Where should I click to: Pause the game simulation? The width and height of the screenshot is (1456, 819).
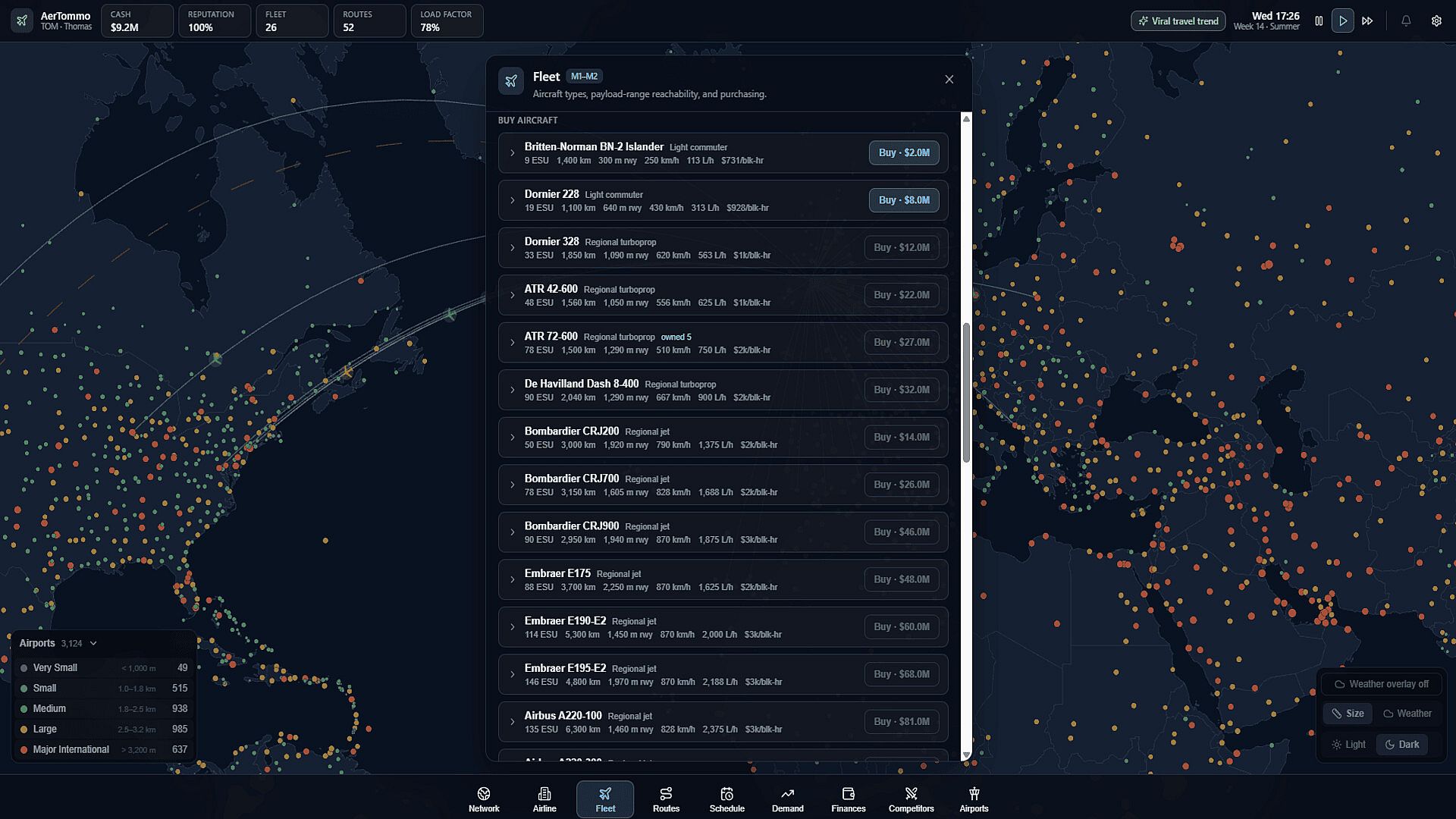coord(1319,21)
